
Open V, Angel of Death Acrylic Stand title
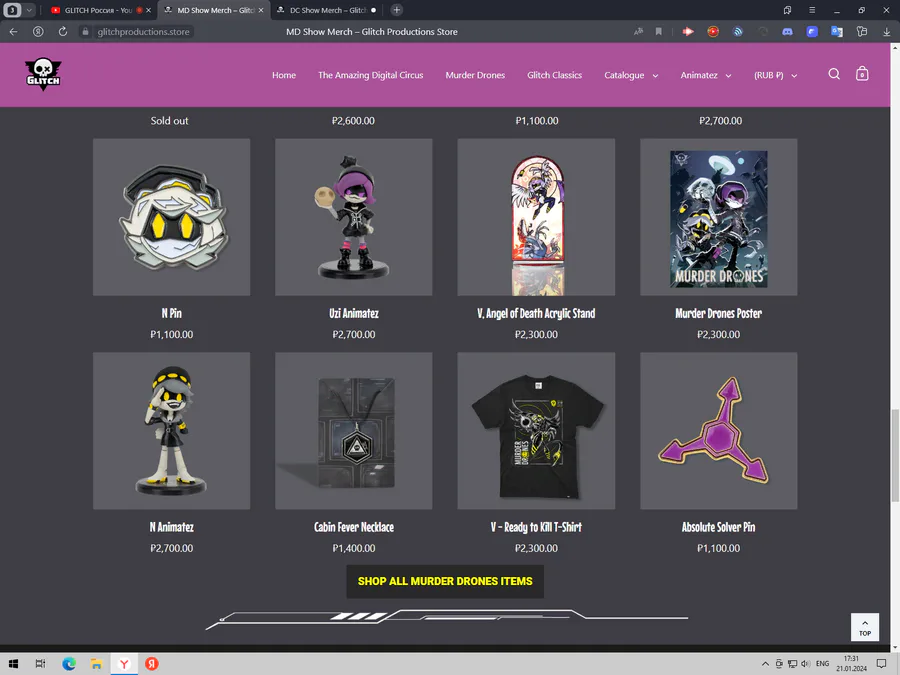(536, 313)
